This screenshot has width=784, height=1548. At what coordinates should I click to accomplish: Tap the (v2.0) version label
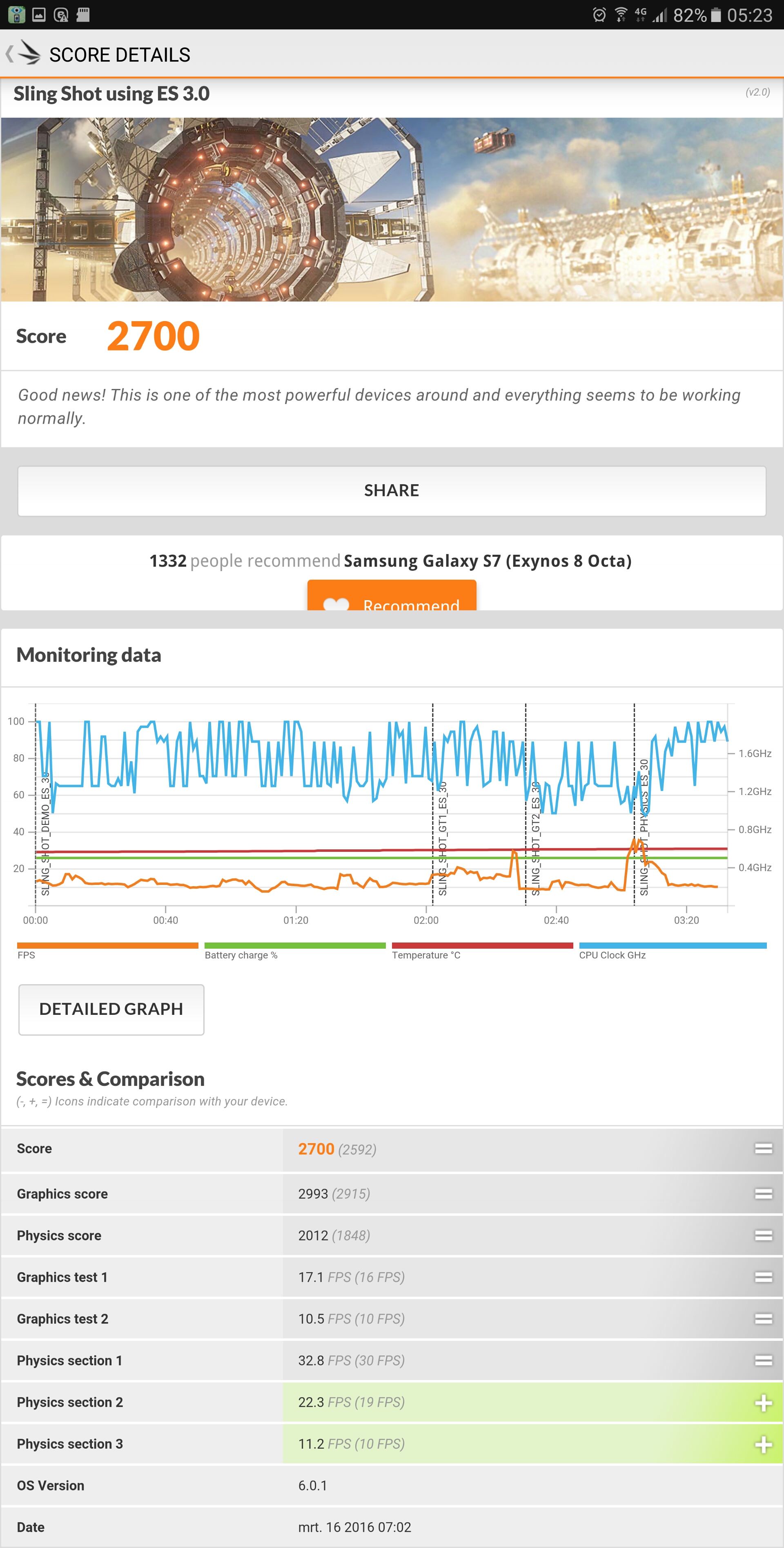757,92
